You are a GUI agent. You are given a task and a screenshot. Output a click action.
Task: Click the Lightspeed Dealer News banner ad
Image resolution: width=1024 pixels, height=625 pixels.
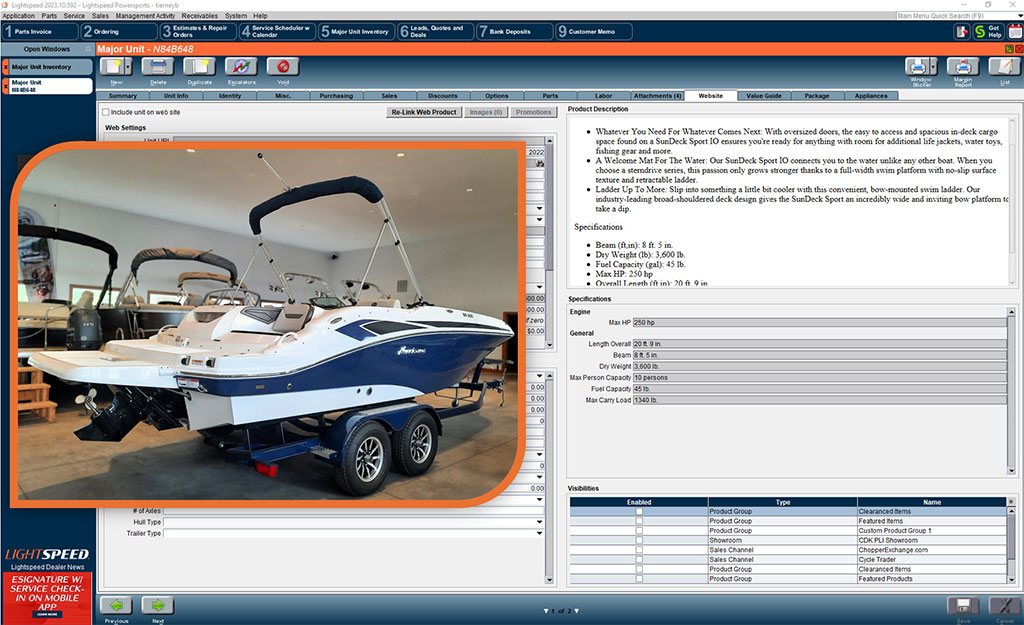[47, 598]
